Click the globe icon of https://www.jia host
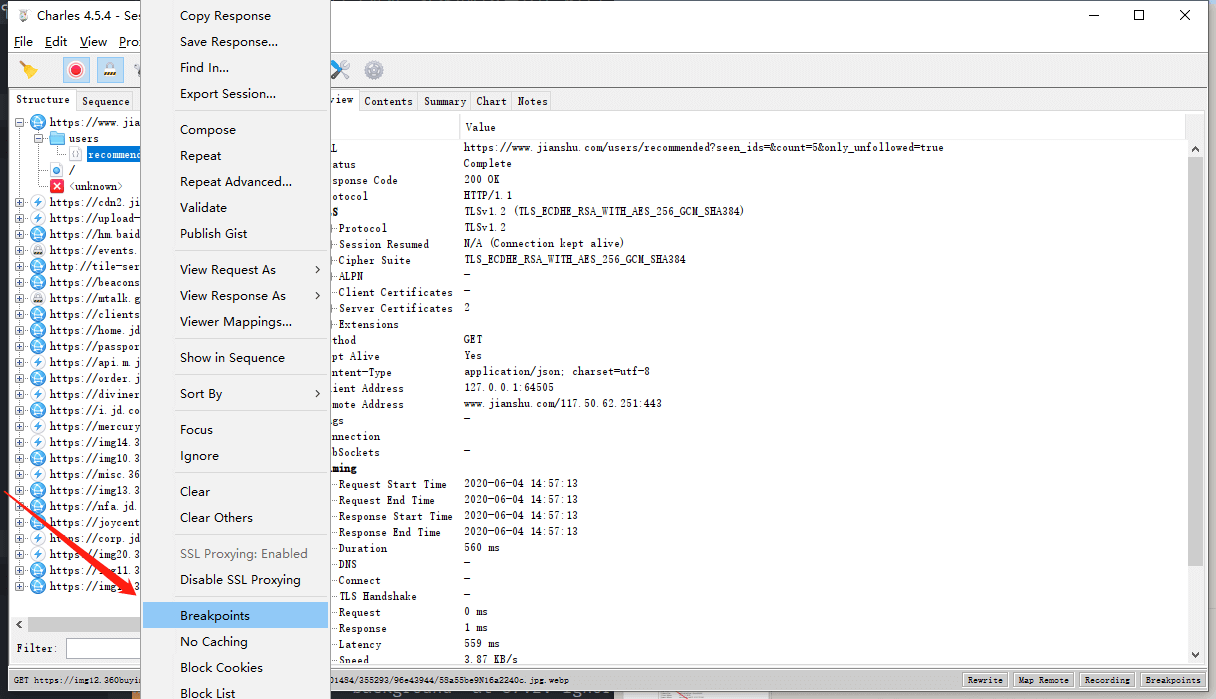The width and height of the screenshot is (1216, 699). point(38,122)
